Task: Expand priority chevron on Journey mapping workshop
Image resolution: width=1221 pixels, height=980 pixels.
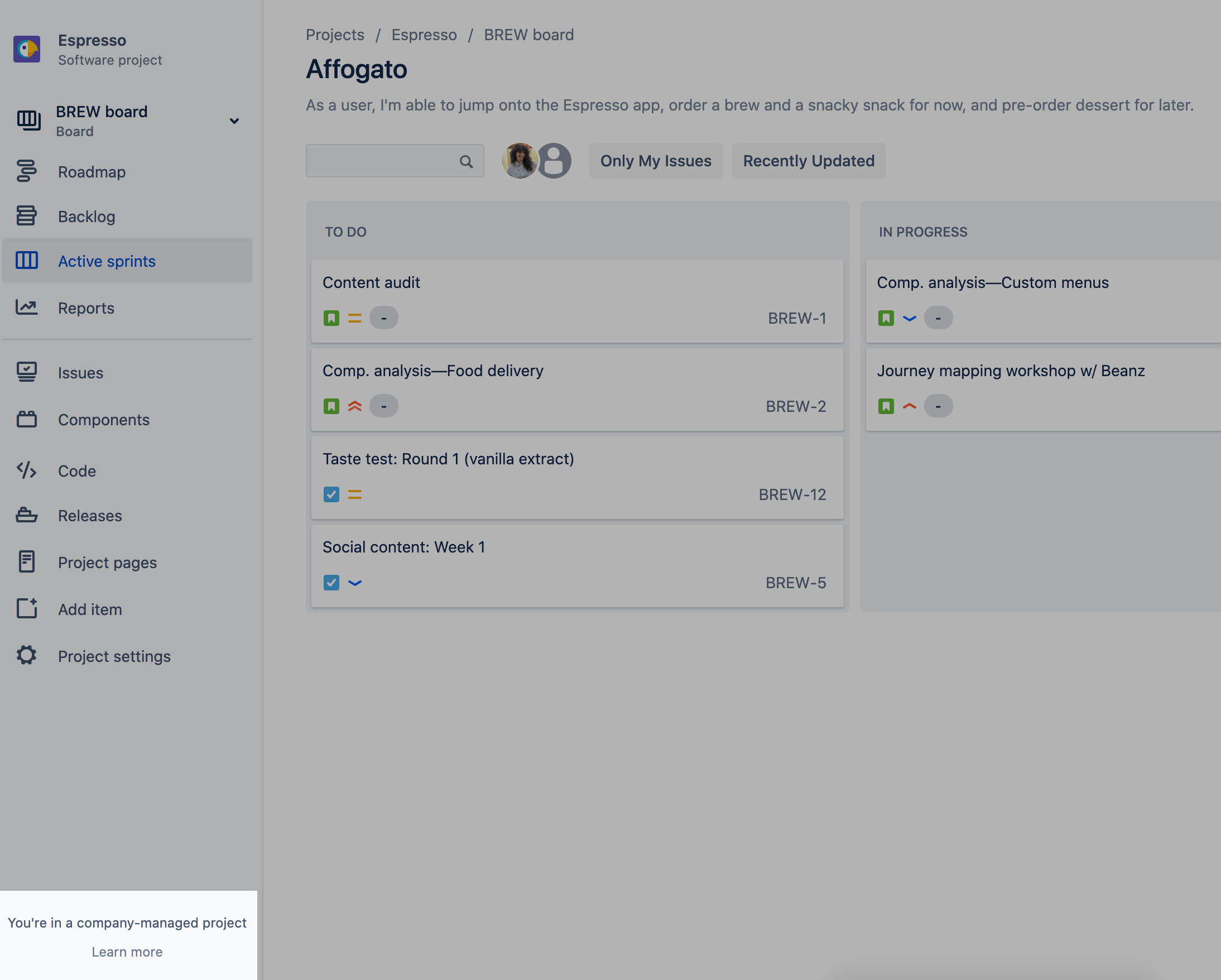Action: (908, 406)
